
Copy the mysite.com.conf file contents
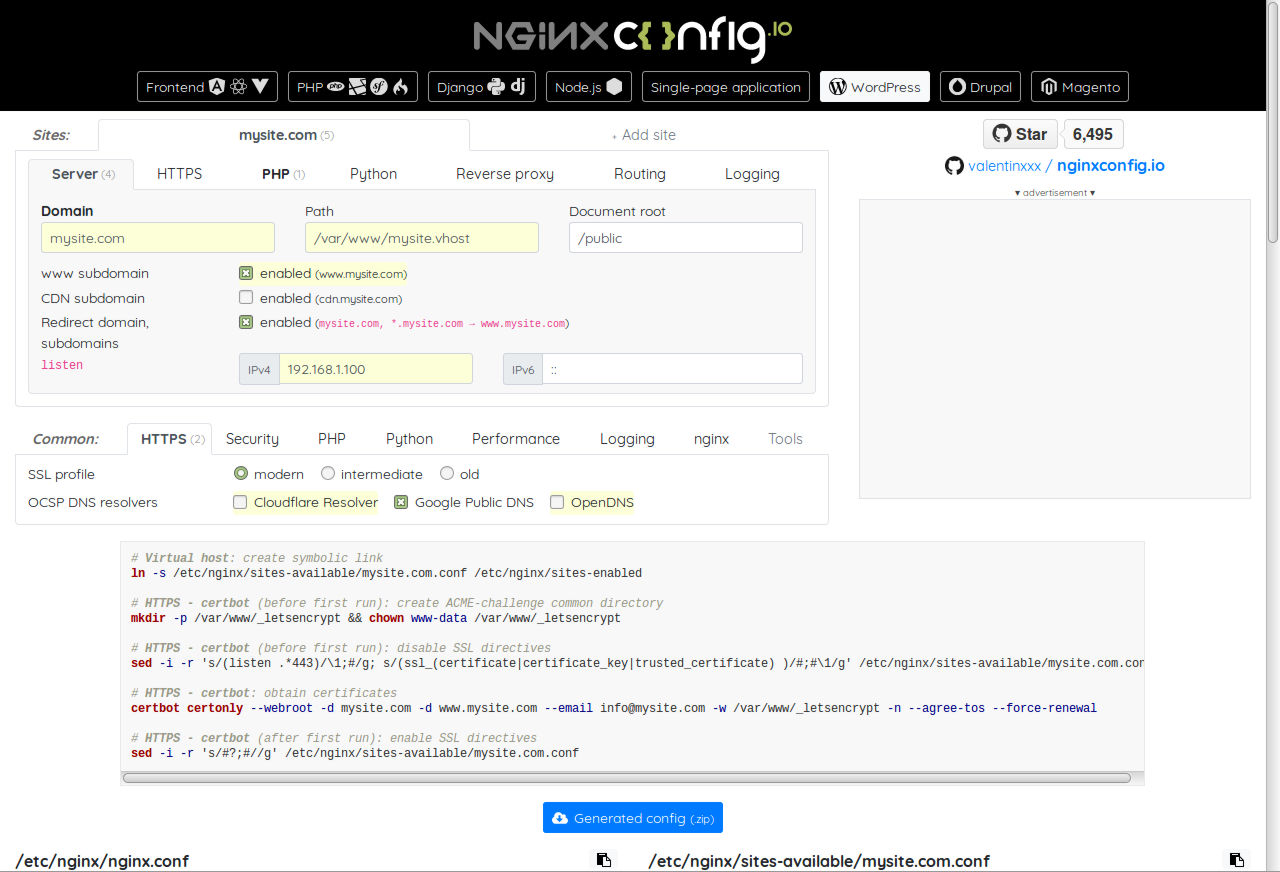point(1237,860)
